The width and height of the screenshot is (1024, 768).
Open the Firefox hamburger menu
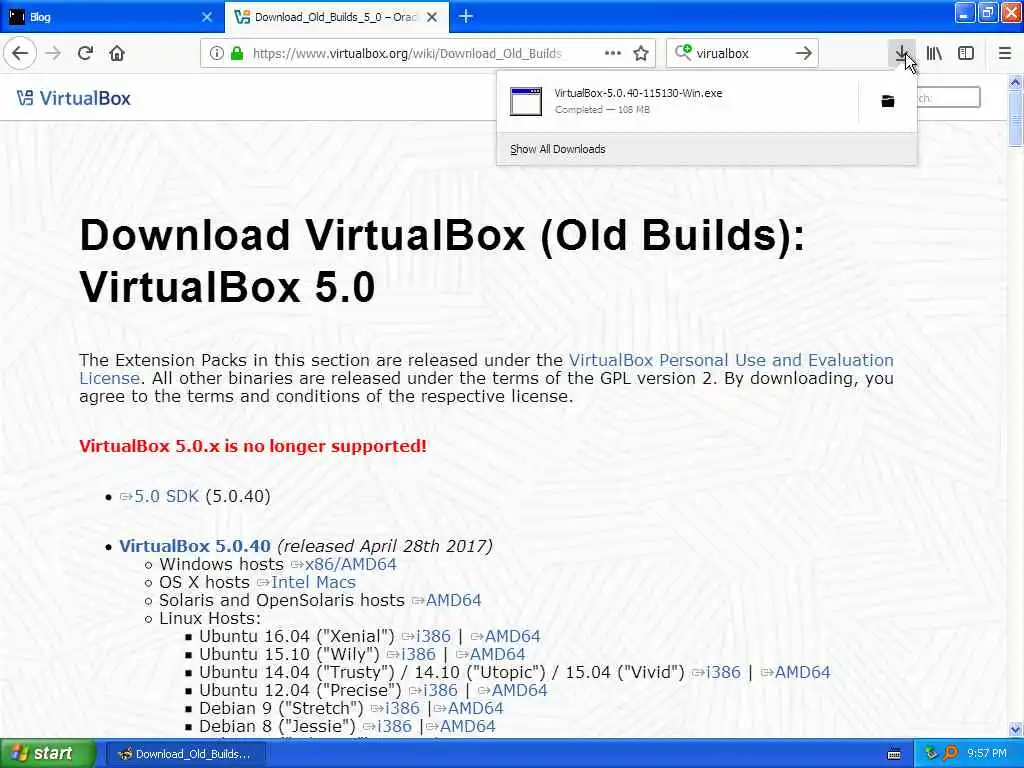[x=1005, y=53]
